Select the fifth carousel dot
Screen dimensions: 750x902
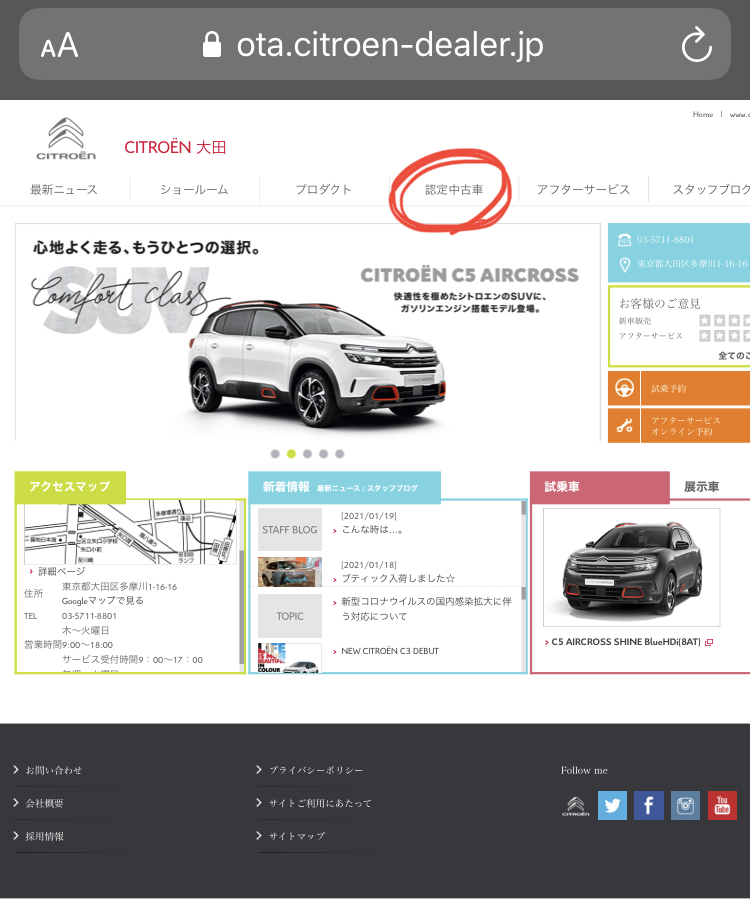pyautogui.click(x=339, y=454)
